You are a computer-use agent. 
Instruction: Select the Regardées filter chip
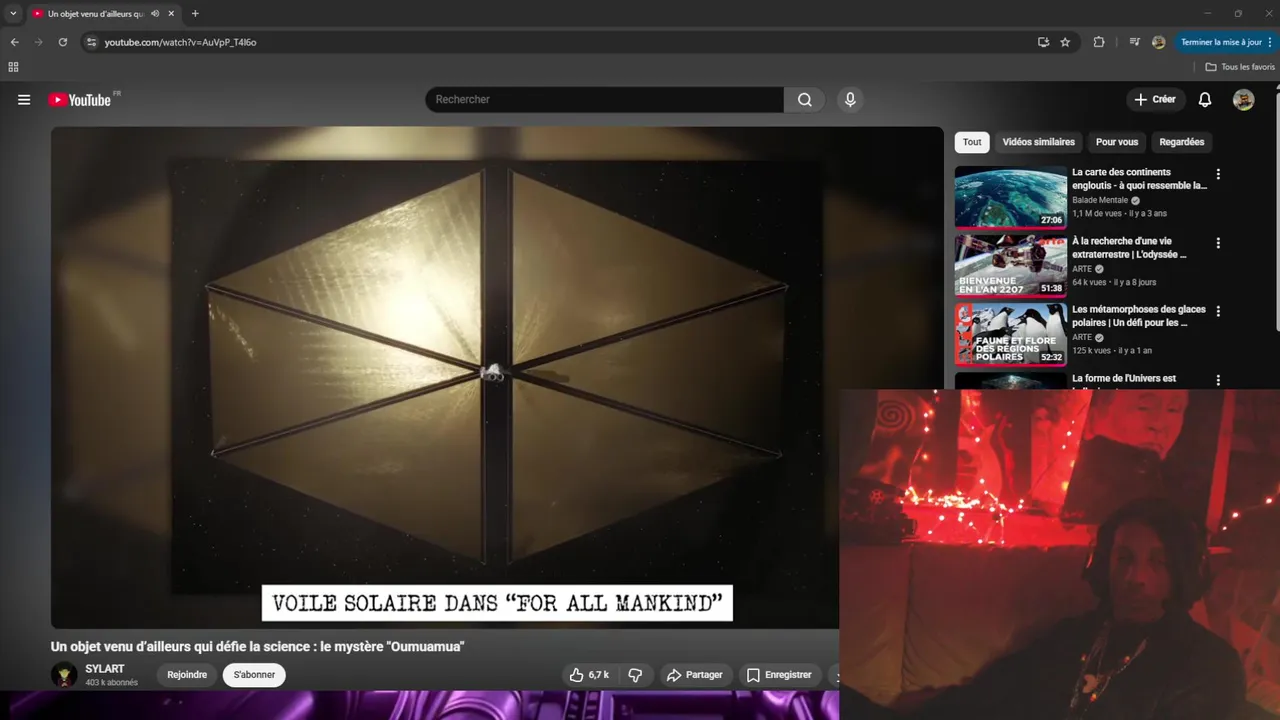1181,142
